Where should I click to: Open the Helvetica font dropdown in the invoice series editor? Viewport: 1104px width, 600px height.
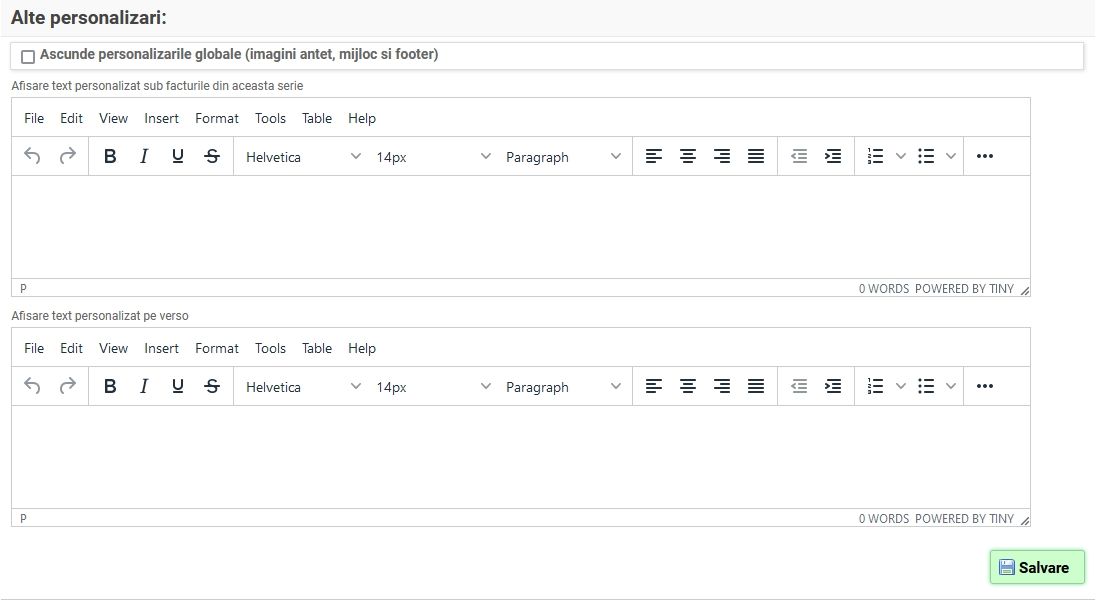(303, 157)
